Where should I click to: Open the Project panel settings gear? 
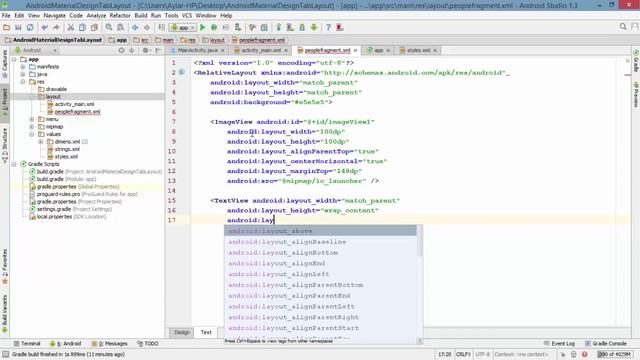point(146,50)
